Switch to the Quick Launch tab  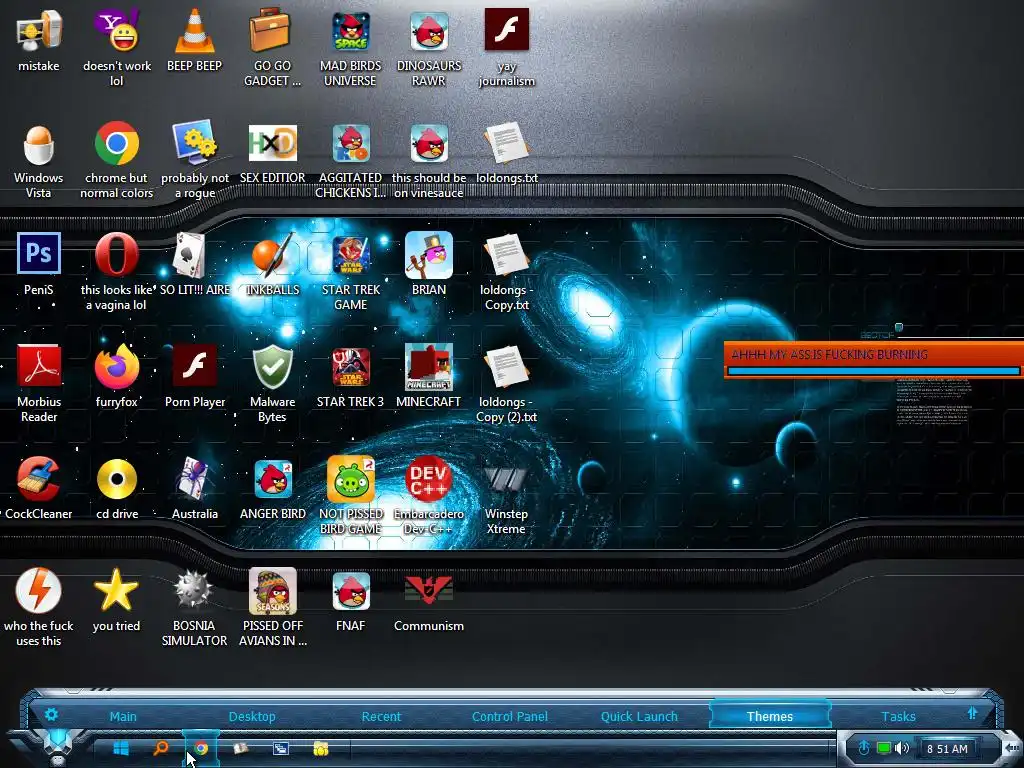639,716
